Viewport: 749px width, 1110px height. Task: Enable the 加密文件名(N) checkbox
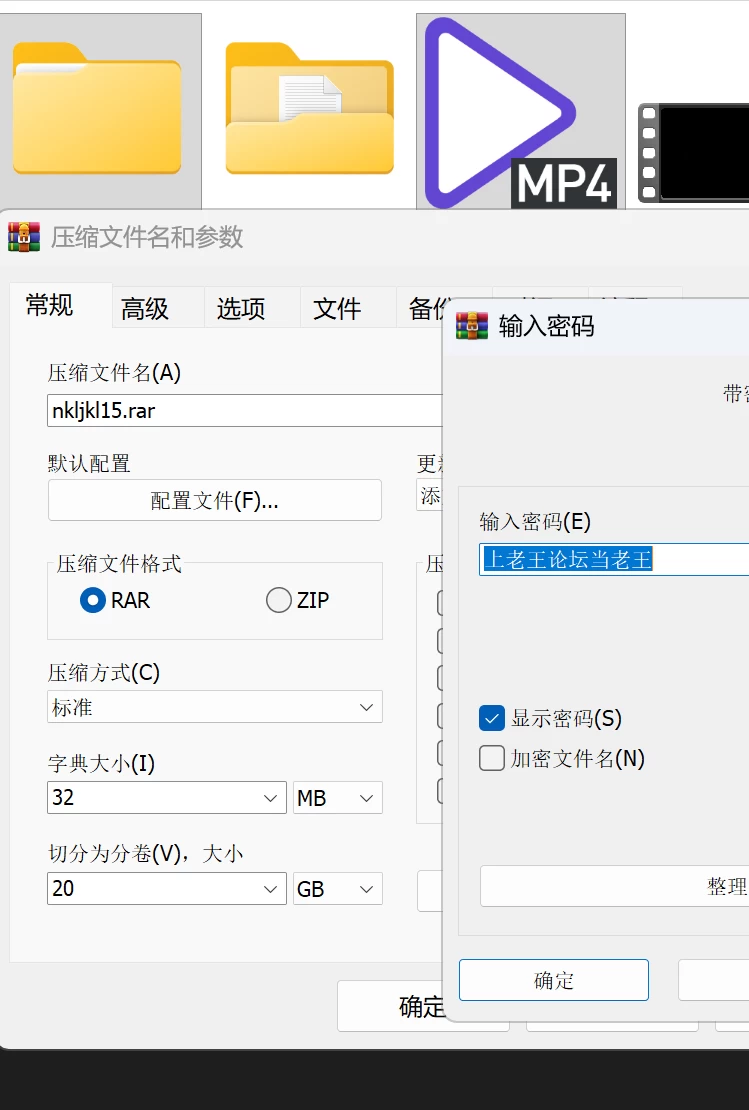pos(492,758)
